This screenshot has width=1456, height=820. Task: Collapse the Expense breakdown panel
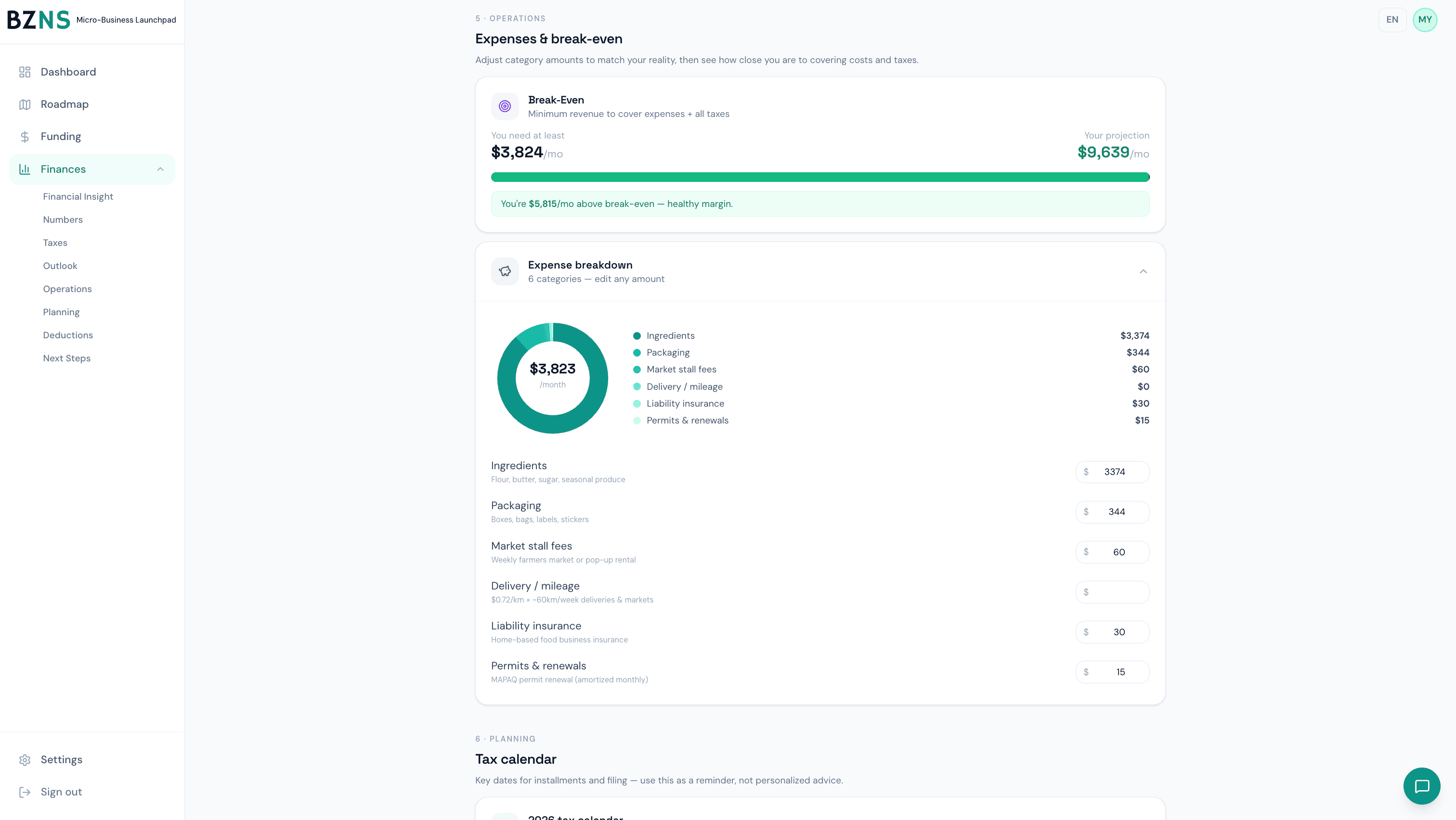click(x=1144, y=271)
